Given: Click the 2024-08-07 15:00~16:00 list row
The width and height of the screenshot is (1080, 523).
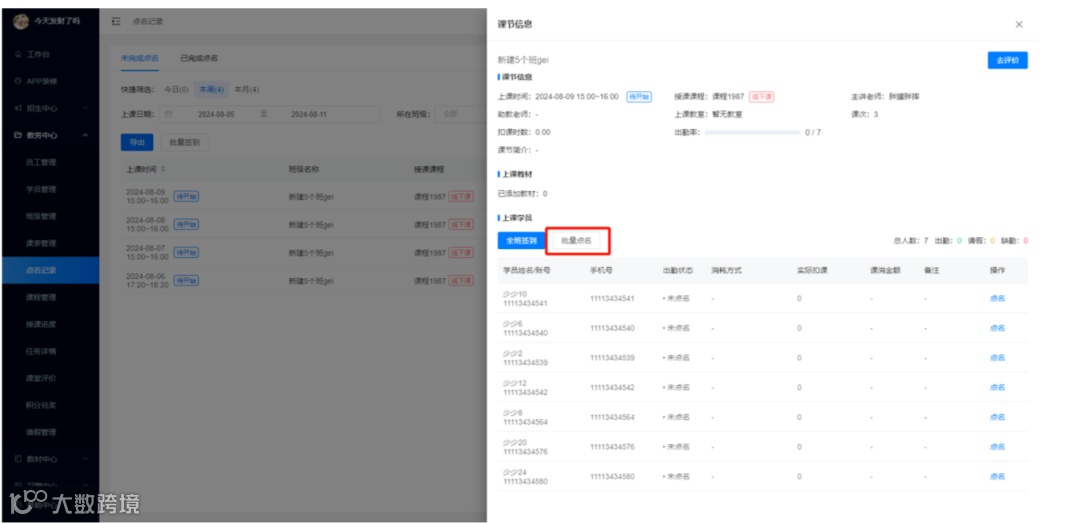Looking at the screenshot, I should pos(304,253).
